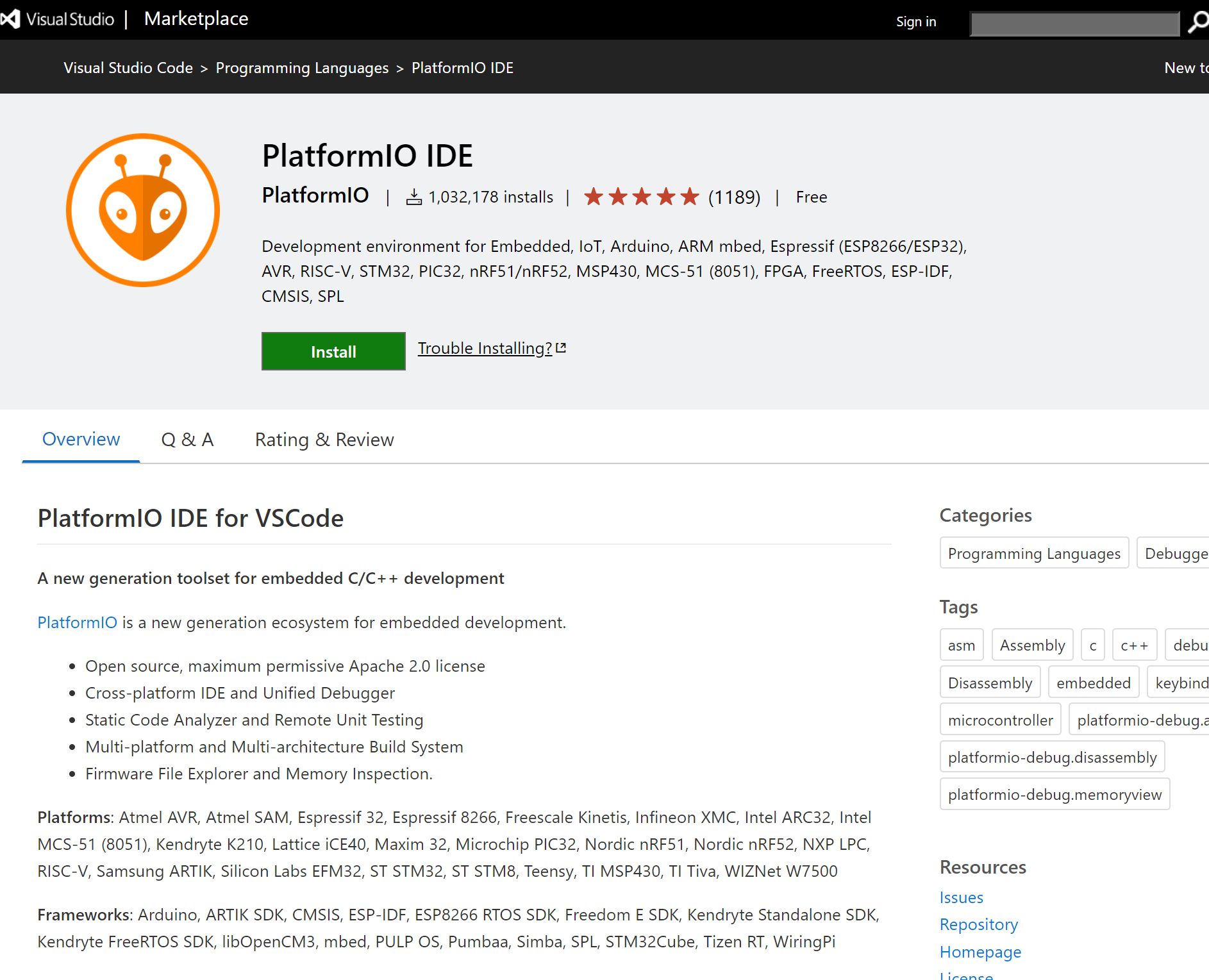Click the Visual Studio logo icon
The image size is (1209, 980).
(x=10, y=19)
